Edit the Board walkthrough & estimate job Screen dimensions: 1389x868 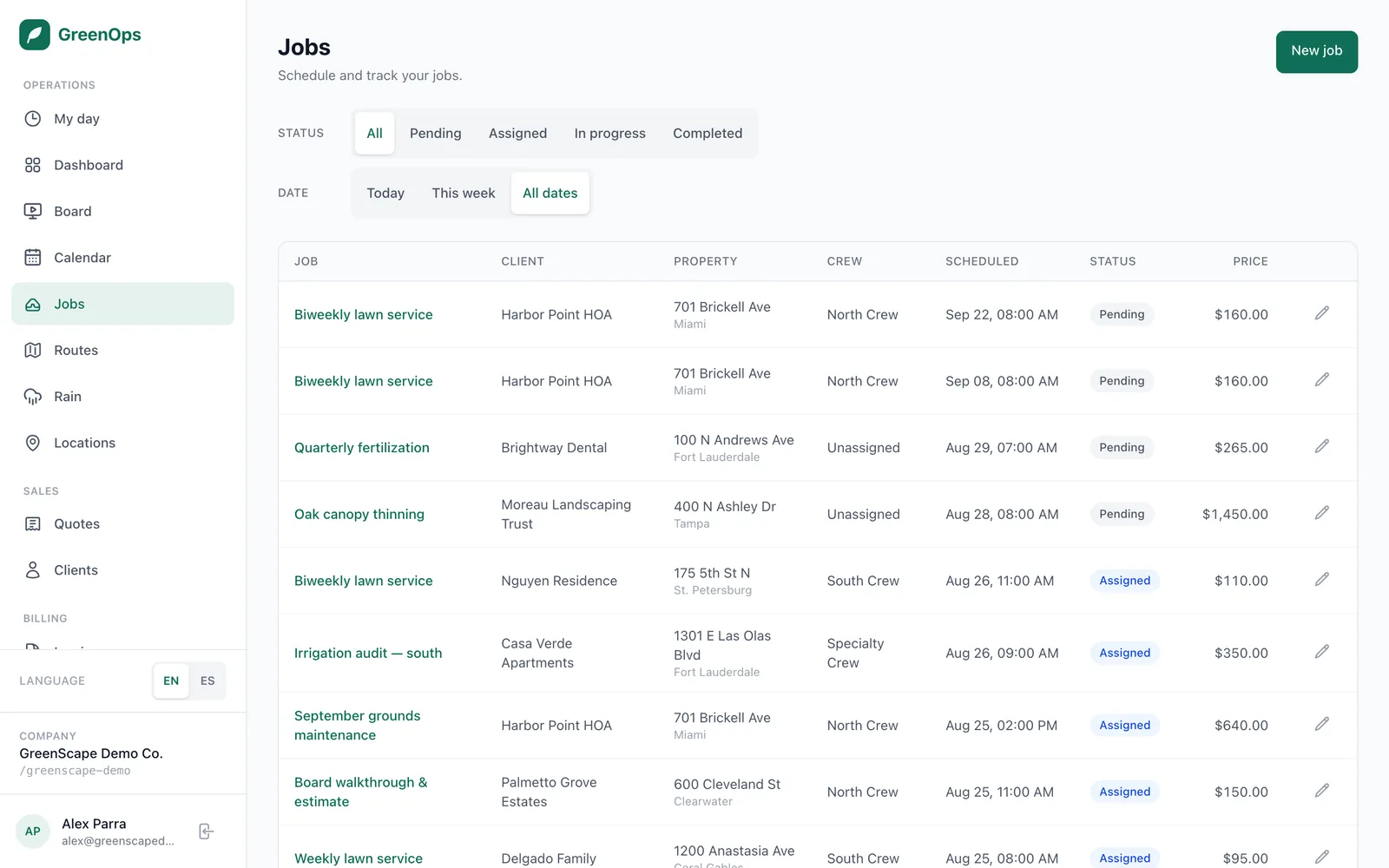(x=1322, y=791)
